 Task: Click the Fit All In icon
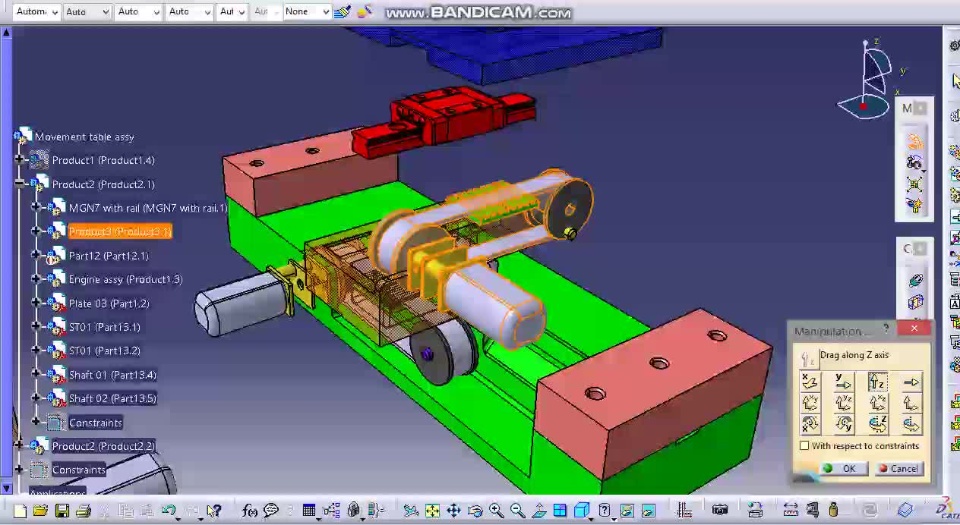point(432,510)
